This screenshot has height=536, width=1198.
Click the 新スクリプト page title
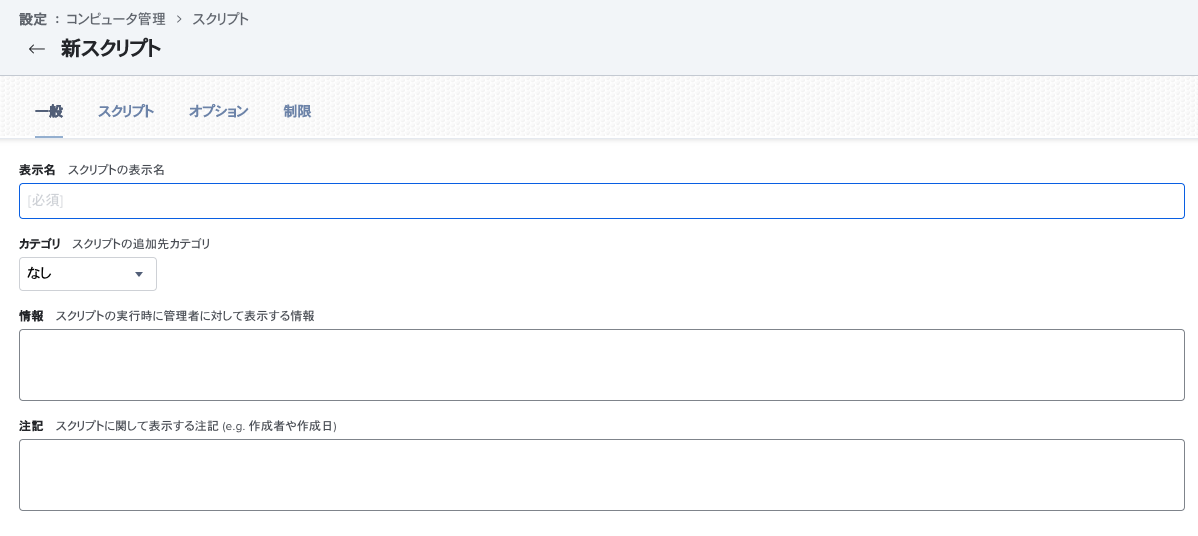point(110,49)
